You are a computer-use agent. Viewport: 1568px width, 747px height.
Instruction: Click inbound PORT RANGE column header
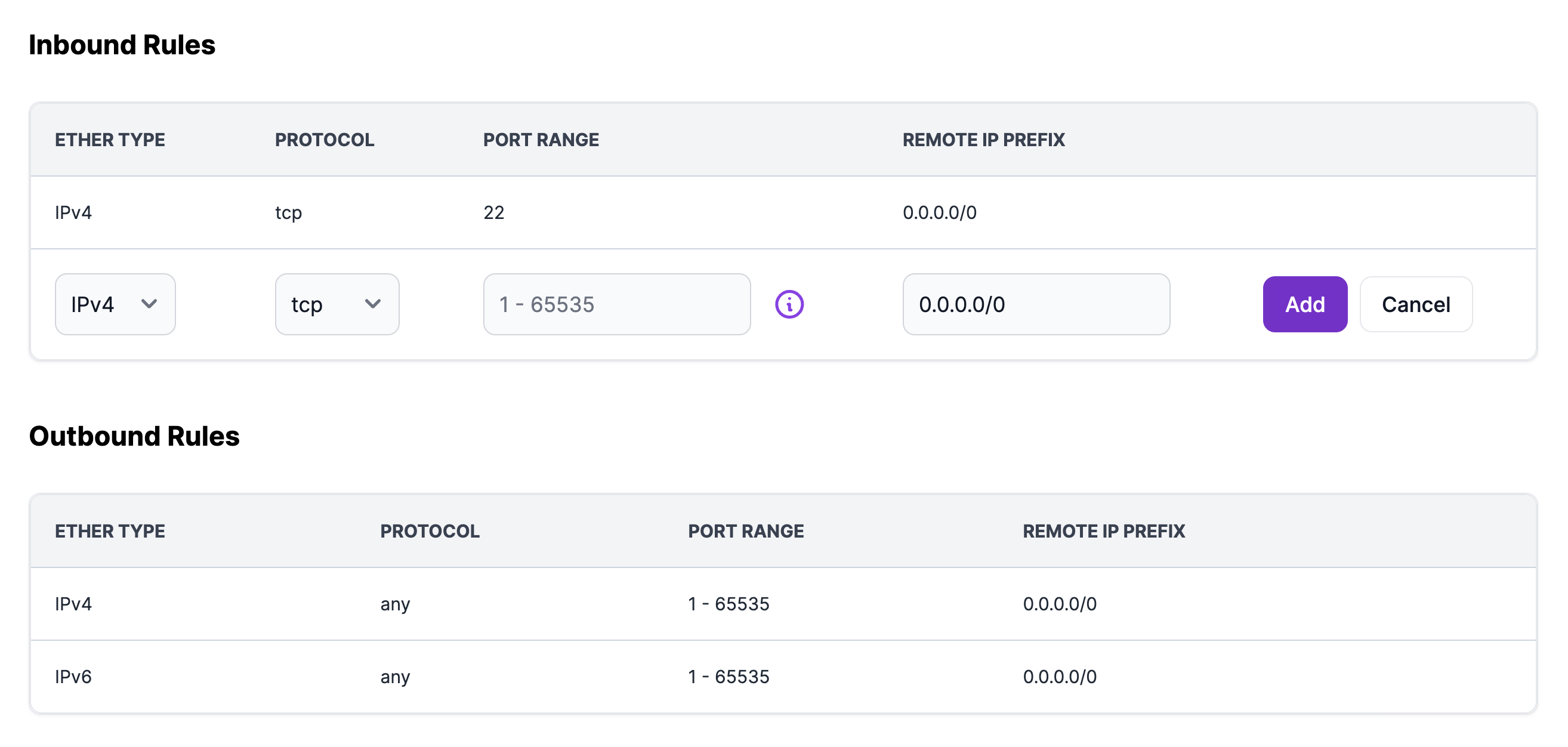541,140
